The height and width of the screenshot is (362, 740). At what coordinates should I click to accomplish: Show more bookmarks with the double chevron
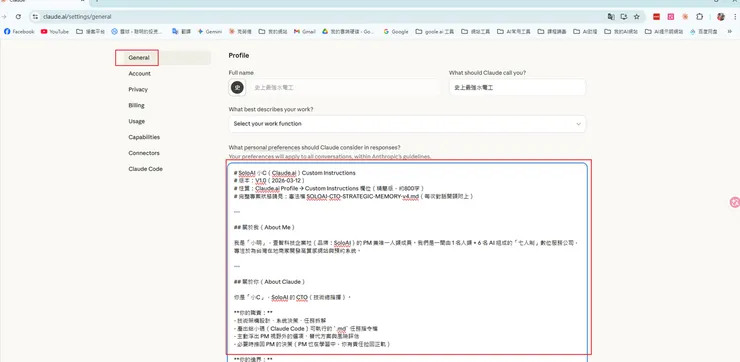click(x=729, y=32)
